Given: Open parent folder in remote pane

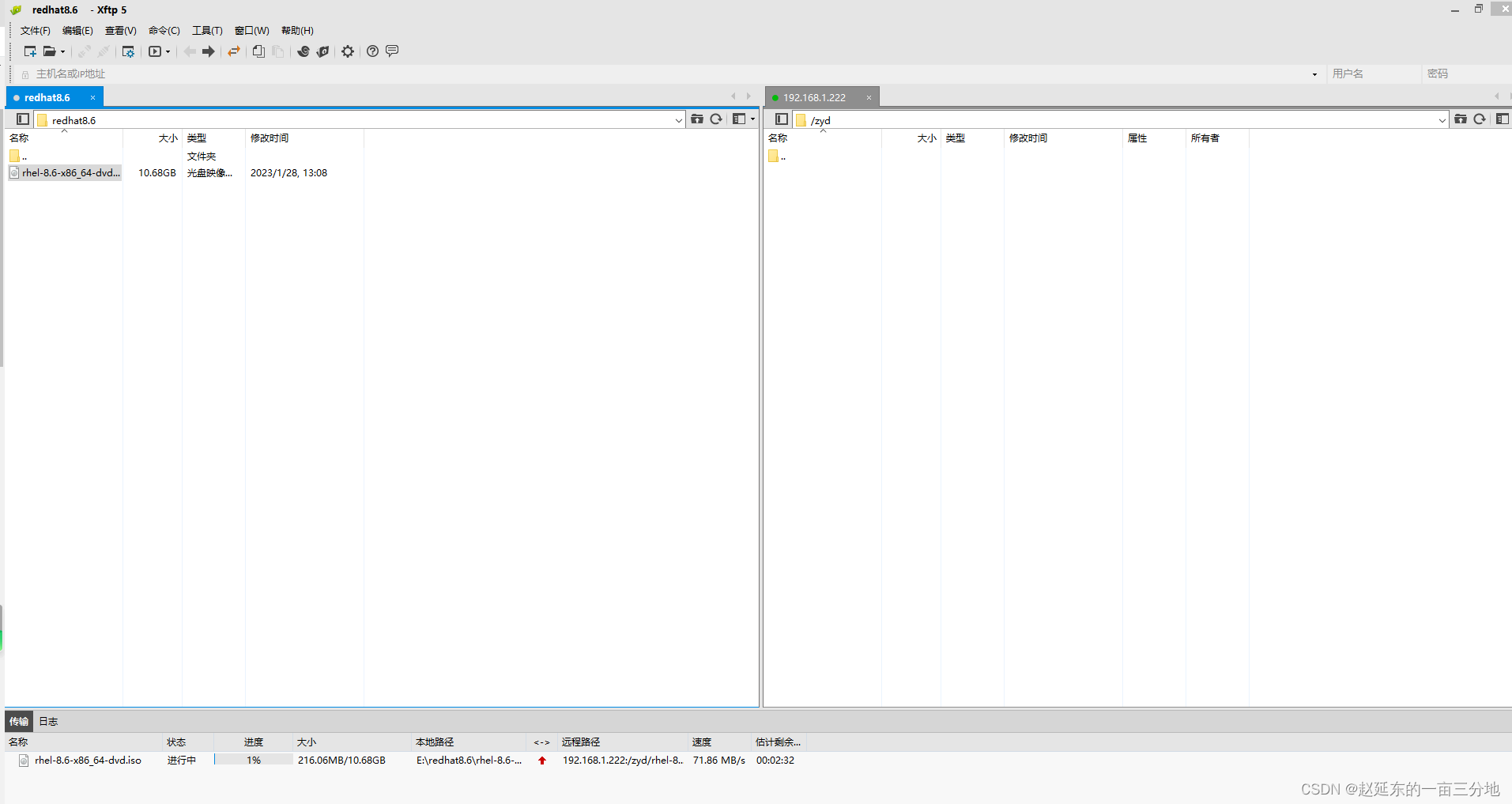Looking at the screenshot, I should pos(777,157).
